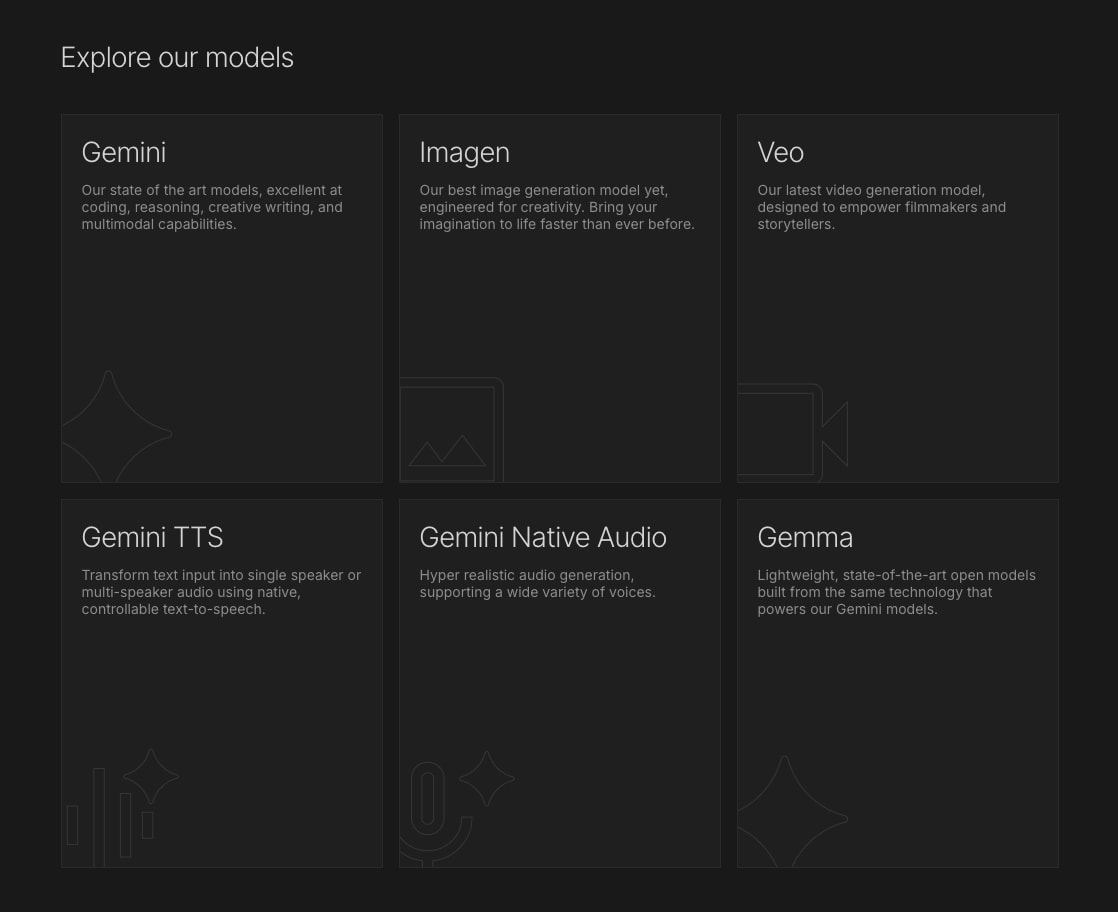
Task: Open the Veo model card title
Action: (x=780, y=153)
